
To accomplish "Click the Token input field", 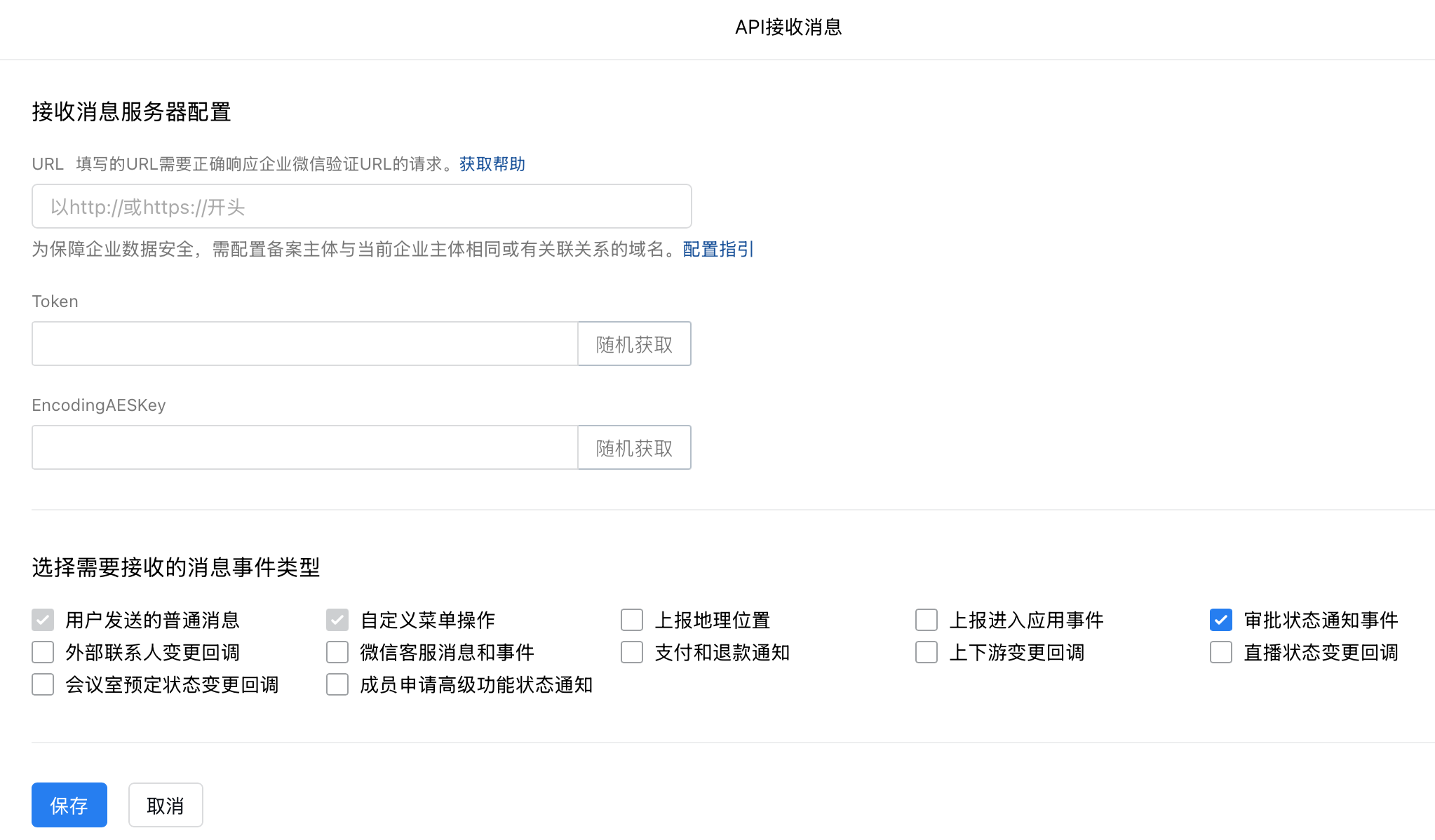I will (304, 344).
